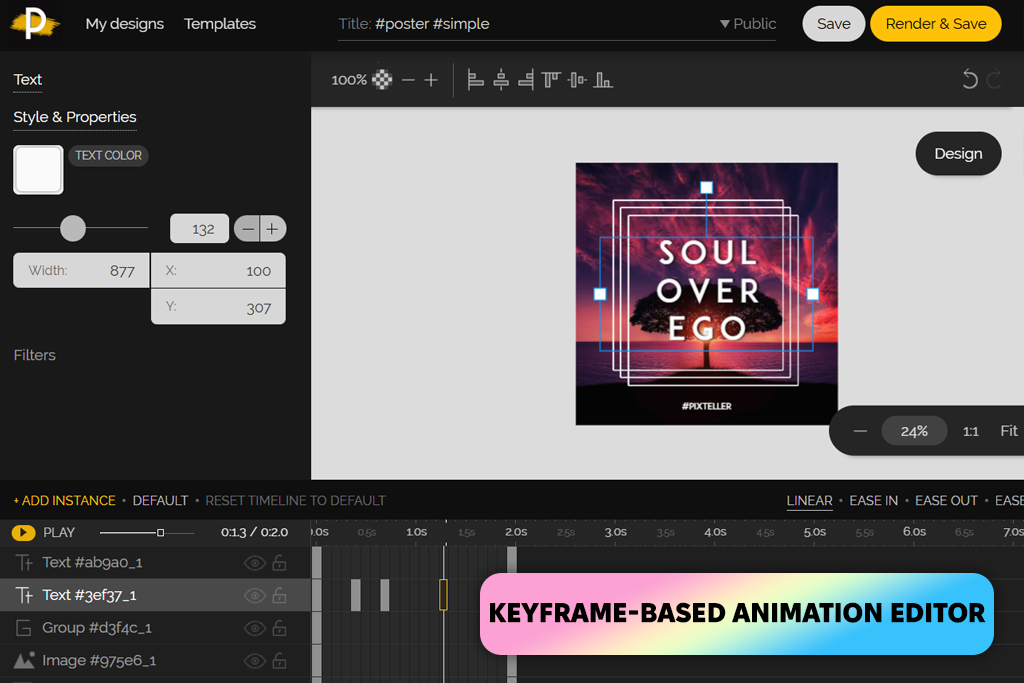
Task: Click the PixTeller logo icon
Action: click(35, 24)
